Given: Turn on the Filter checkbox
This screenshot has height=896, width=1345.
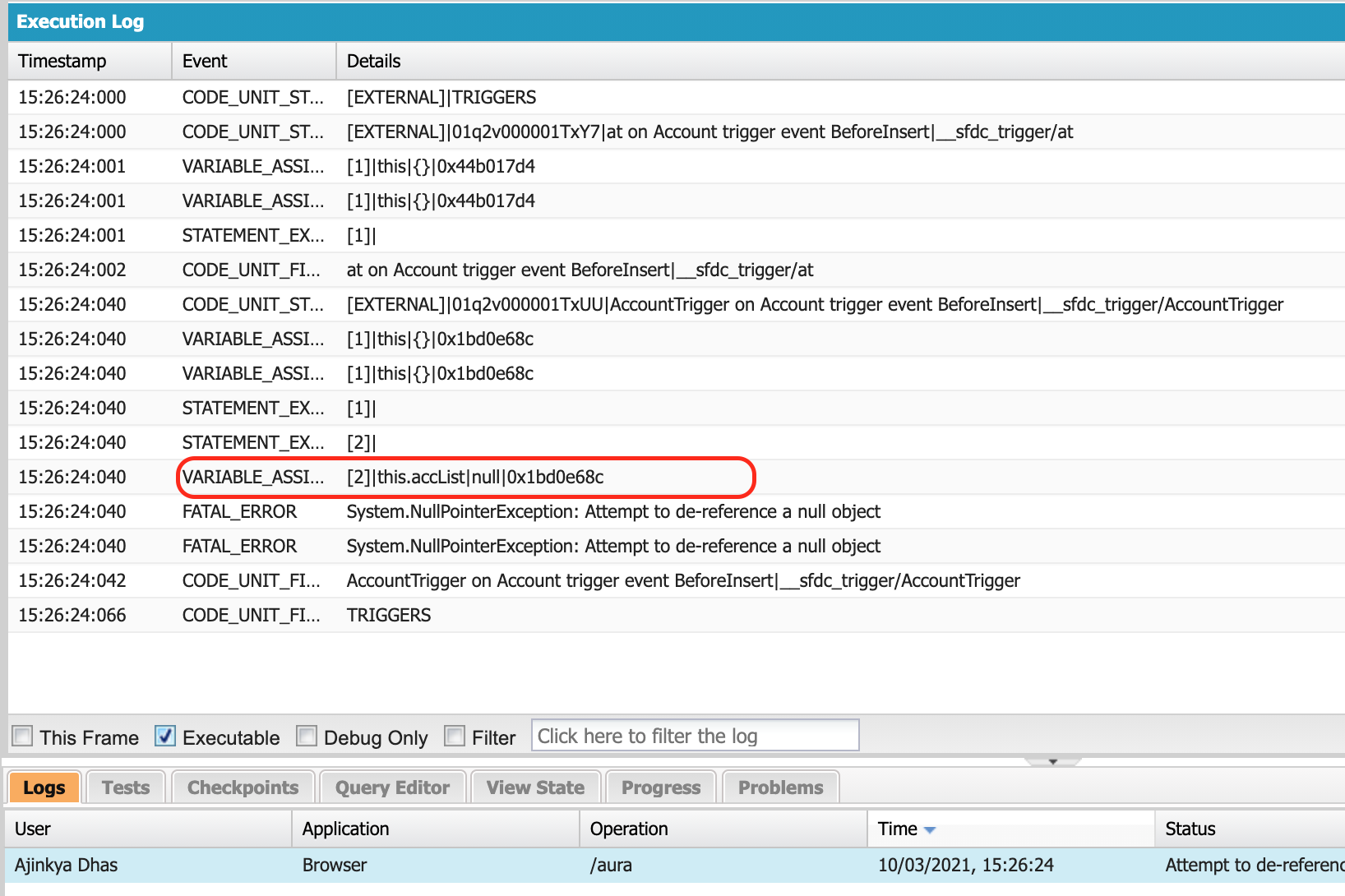Looking at the screenshot, I should (454, 736).
